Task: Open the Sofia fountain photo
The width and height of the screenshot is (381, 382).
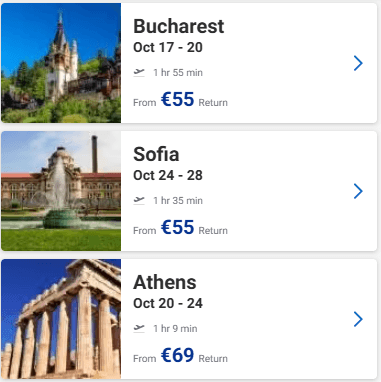Action: [61, 191]
